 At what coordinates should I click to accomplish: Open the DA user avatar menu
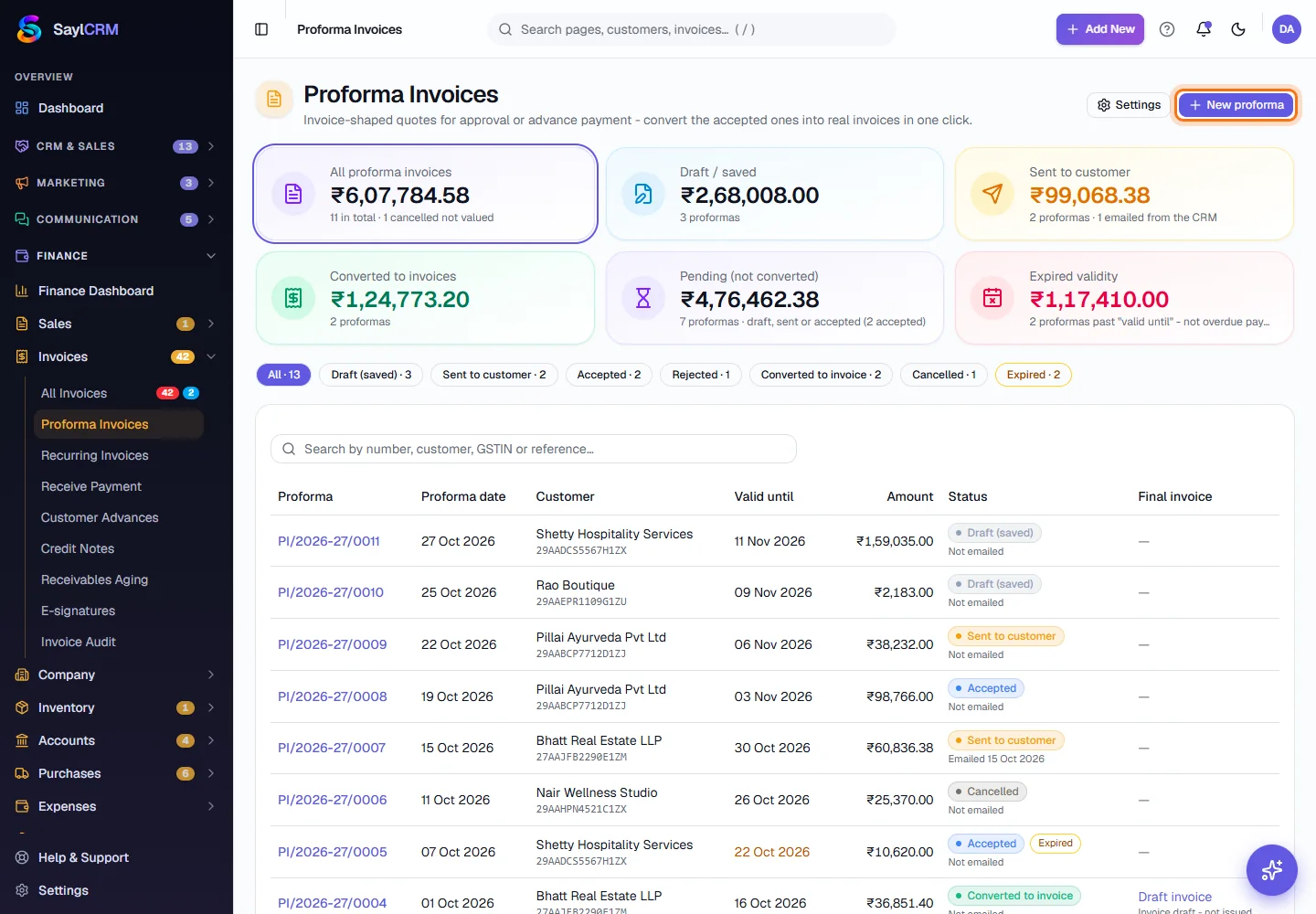[x=1287, y=29]
